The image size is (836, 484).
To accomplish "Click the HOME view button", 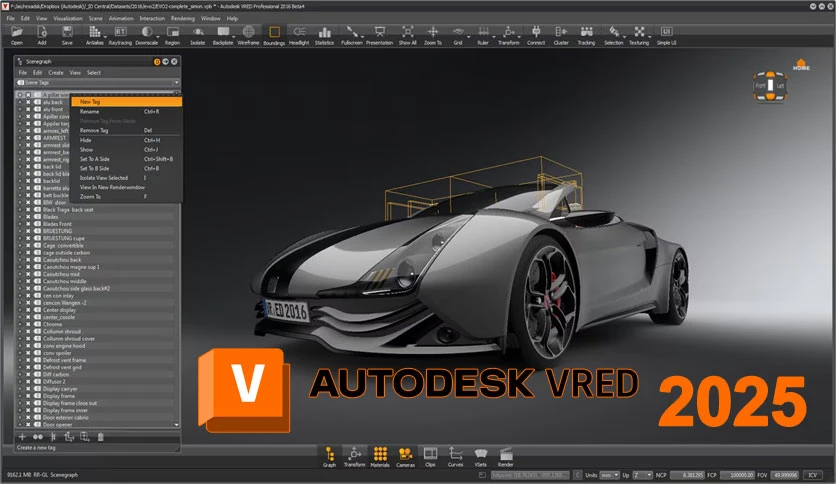I will point(801,65).
